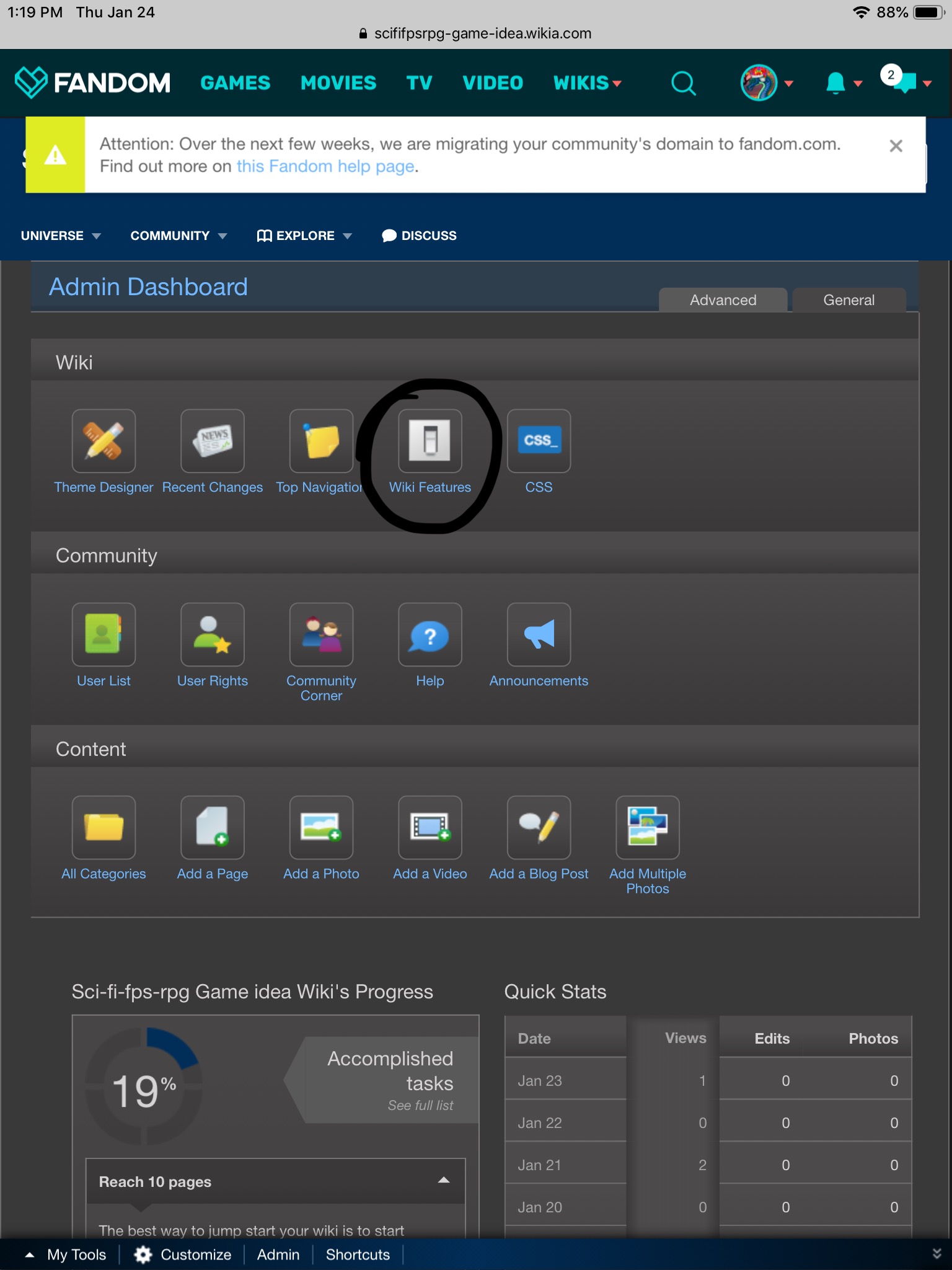The width and height of the screenshot is (952, 1270).
Task: Open the User Rights icon
Action: point(212,634)
